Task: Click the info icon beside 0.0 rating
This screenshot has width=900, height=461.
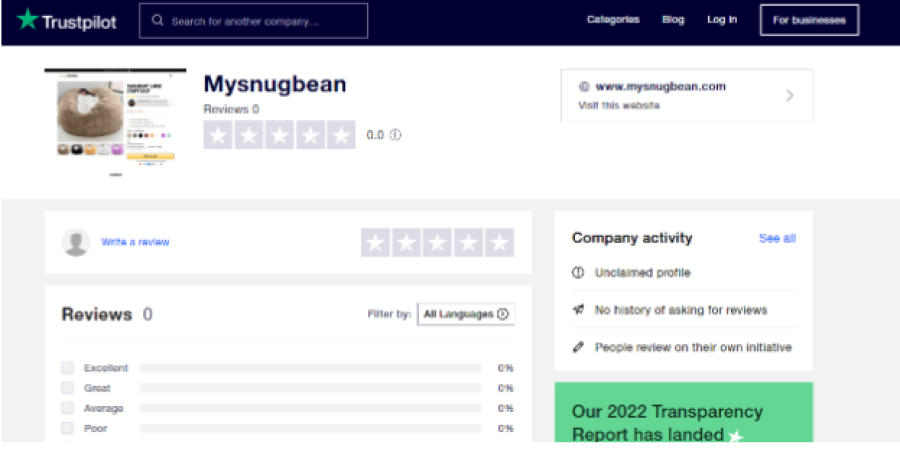Action: [x=395, y=135]
